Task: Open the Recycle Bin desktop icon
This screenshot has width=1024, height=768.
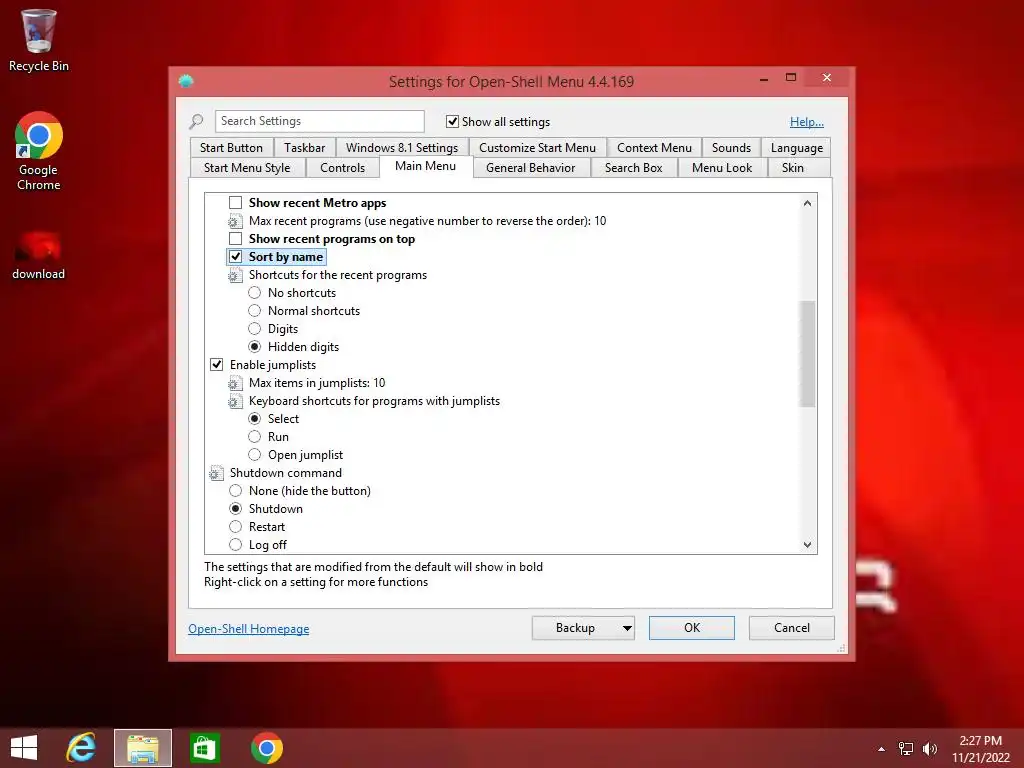Action: point(39,40)
